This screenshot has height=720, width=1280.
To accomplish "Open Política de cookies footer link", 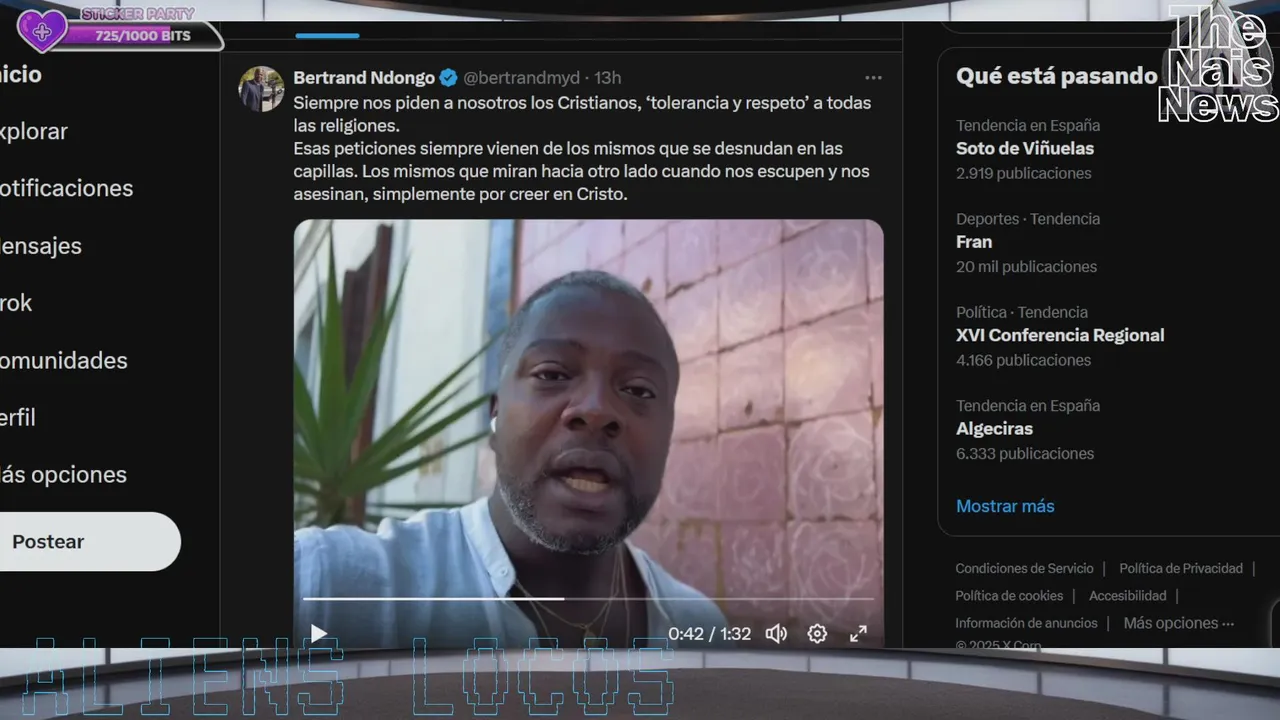I will tap(1009, 595).
